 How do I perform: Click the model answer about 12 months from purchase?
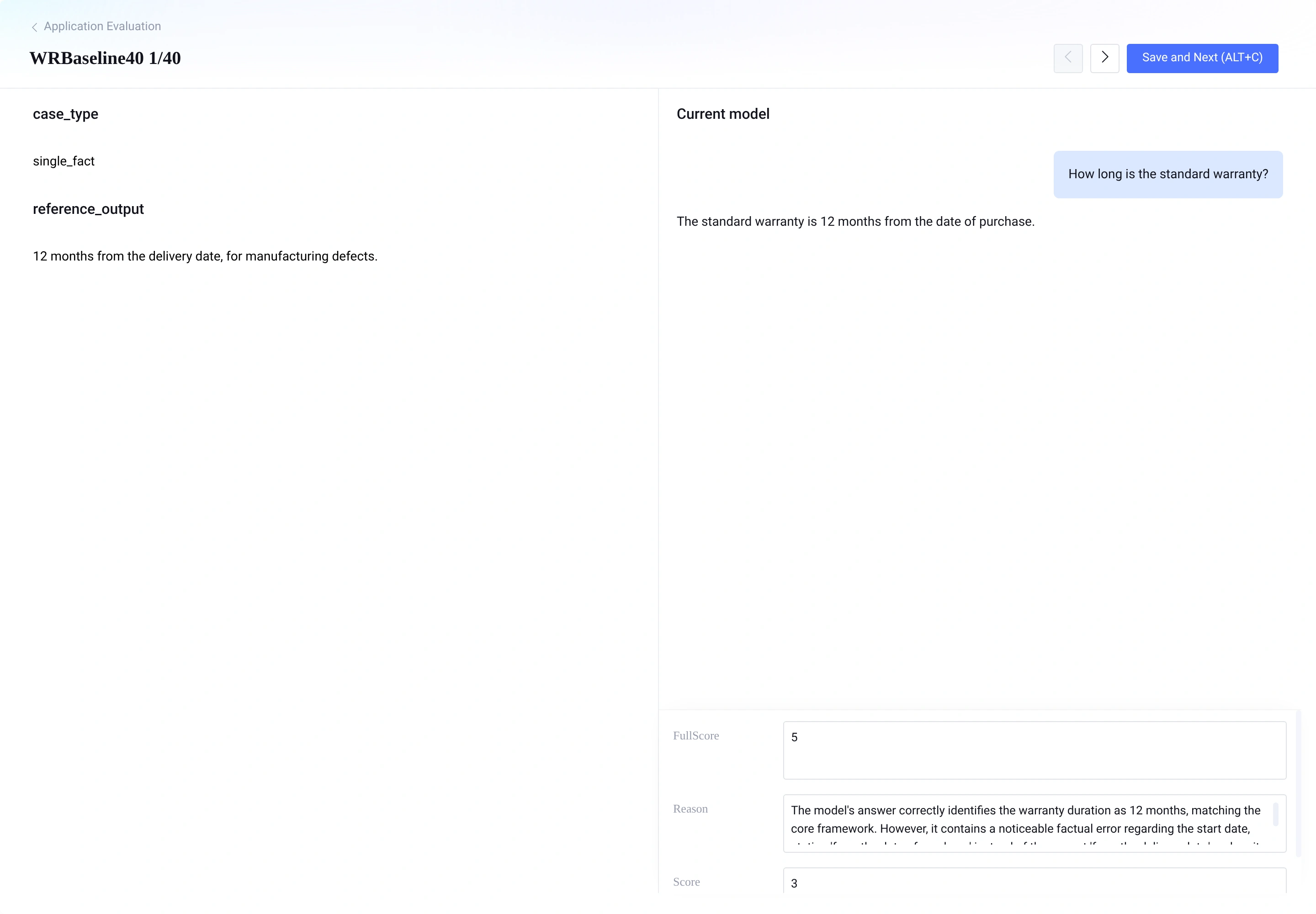pos(855,222)
